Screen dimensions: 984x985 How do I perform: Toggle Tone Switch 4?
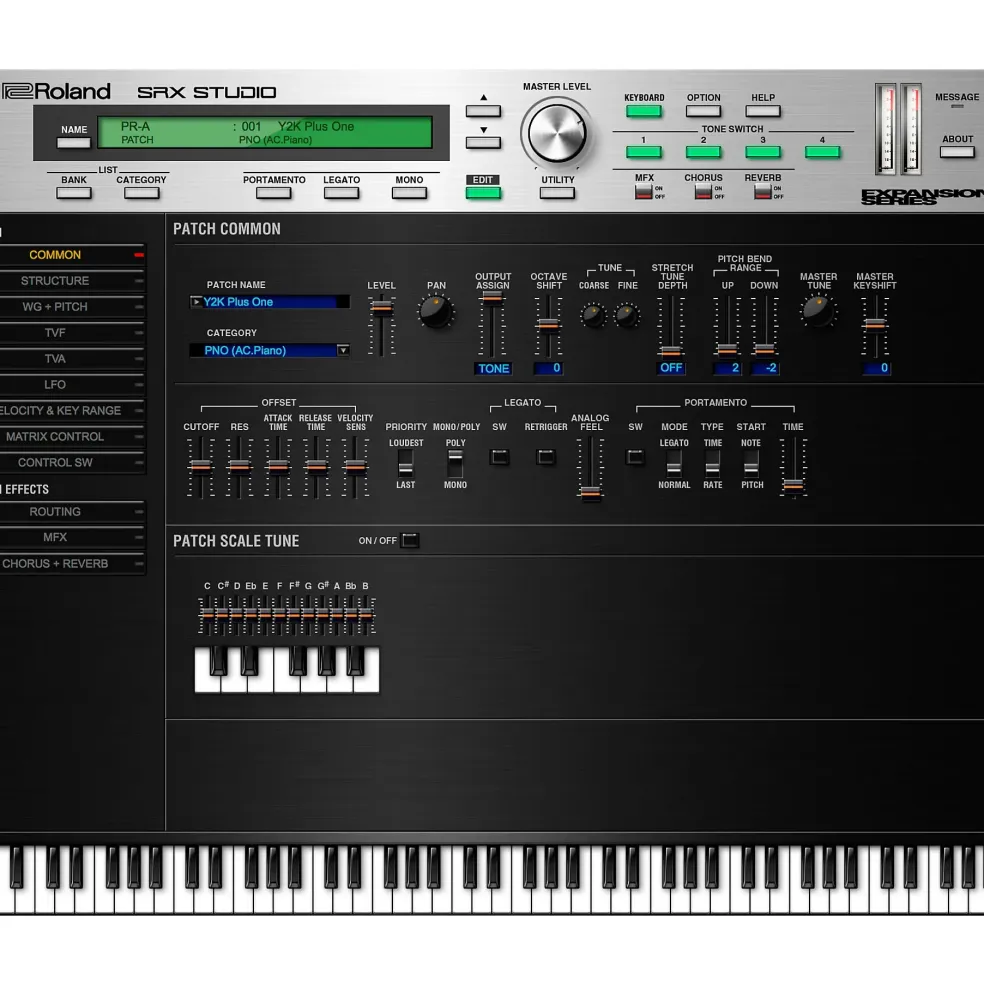coord(822,152)
